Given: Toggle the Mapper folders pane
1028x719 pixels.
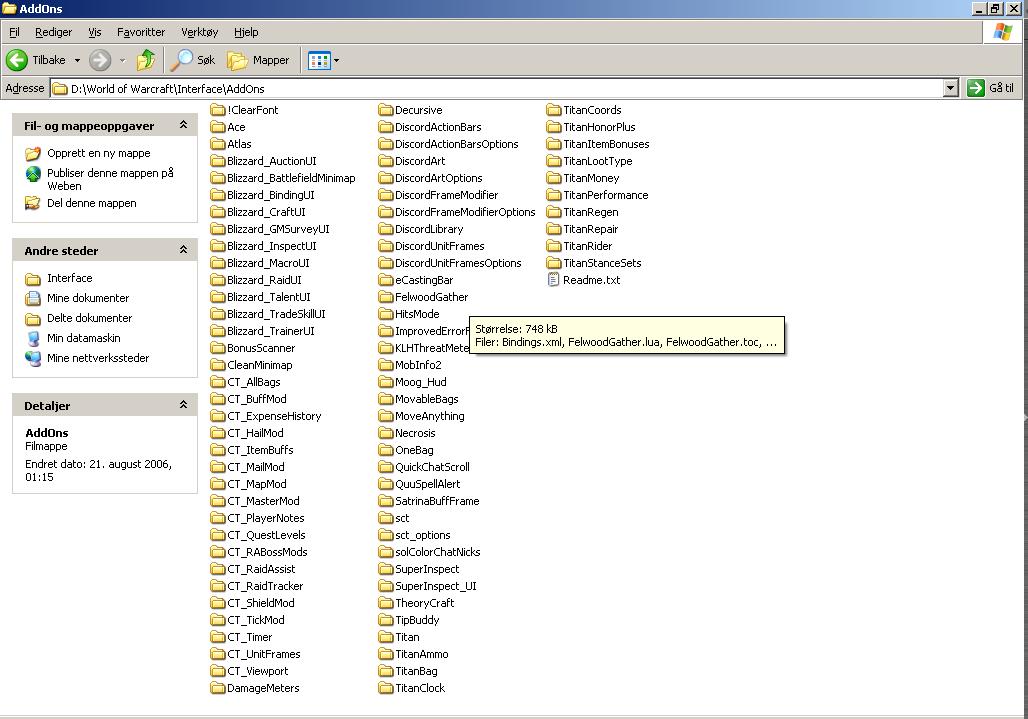Looking at the screenshot, I should (x=258, y=60).
